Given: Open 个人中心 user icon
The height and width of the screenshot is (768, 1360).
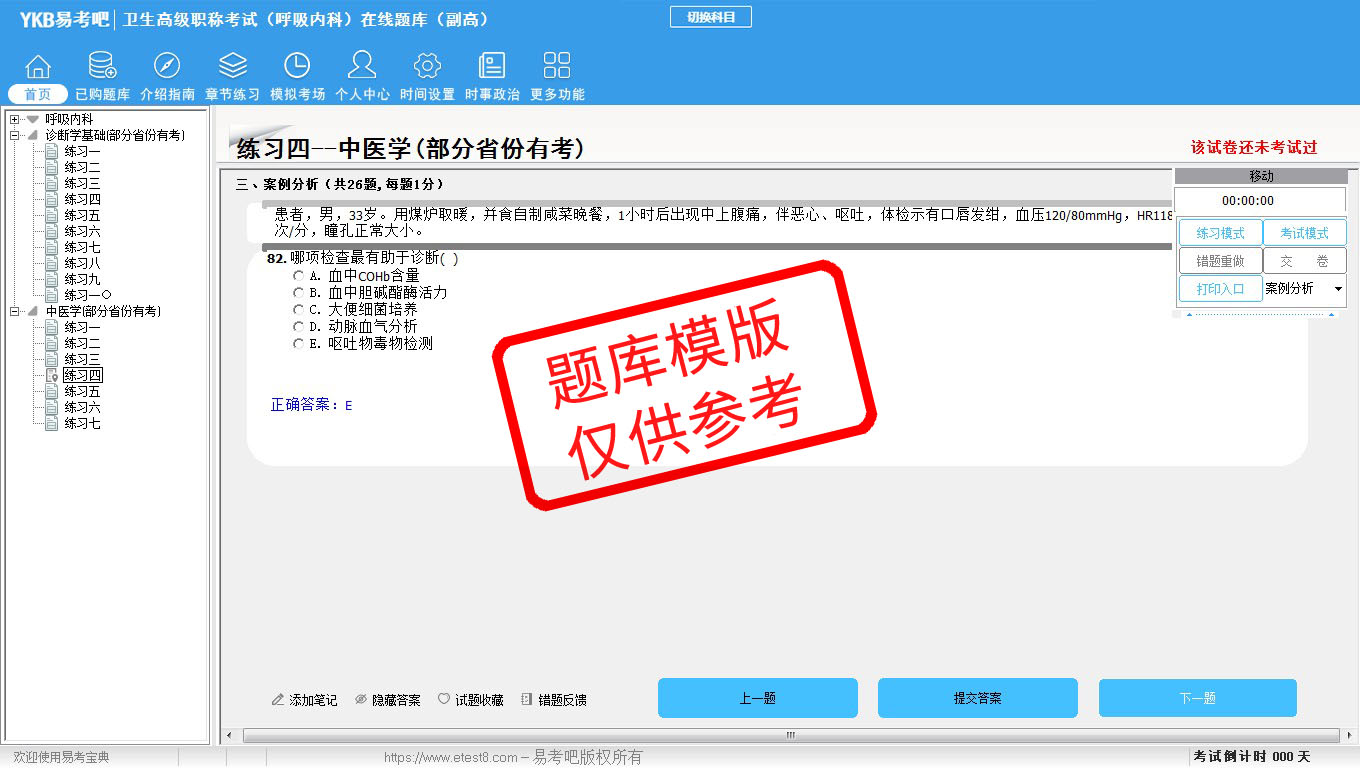Looking at the screenshot, I should click(361, 67).
